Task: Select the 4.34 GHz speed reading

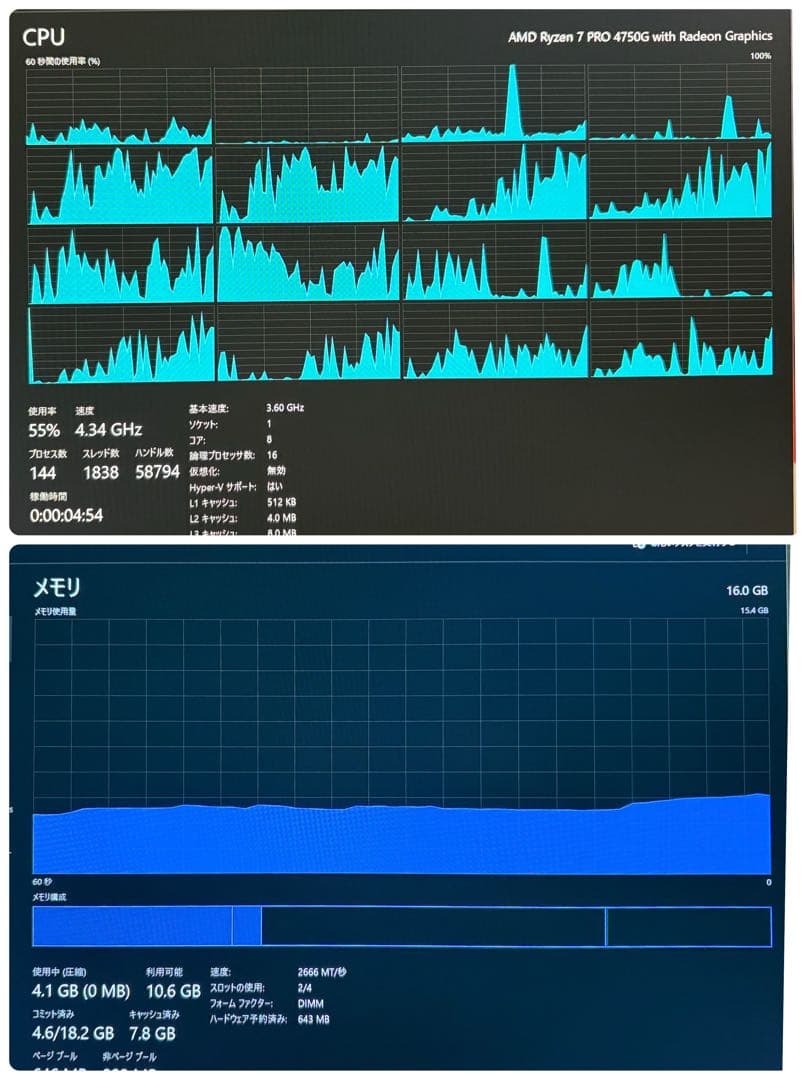Action: 109,430
